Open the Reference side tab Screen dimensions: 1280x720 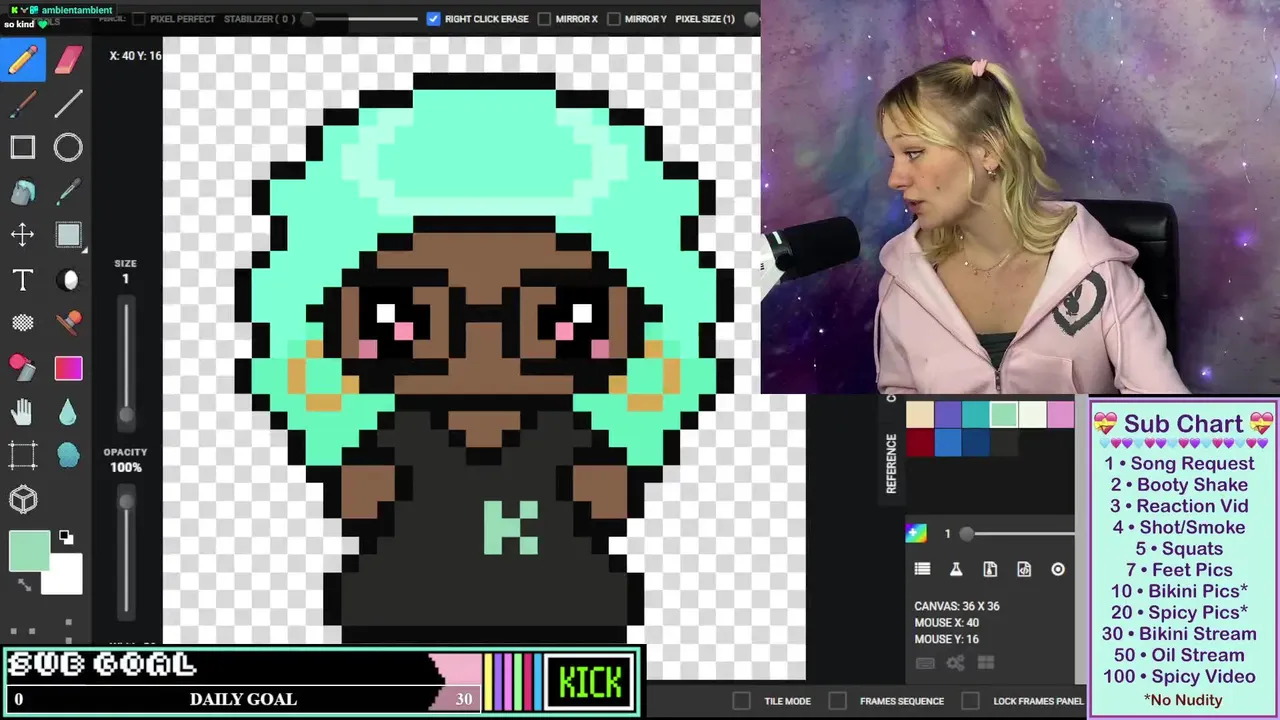891,463
